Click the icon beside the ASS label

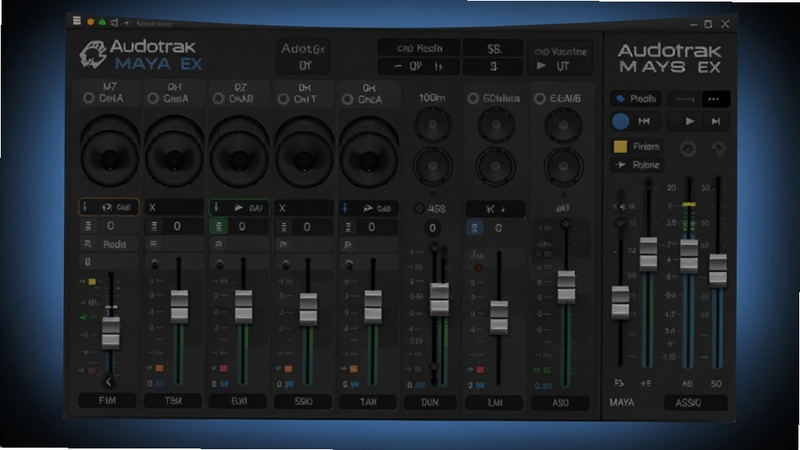[419, 208]
